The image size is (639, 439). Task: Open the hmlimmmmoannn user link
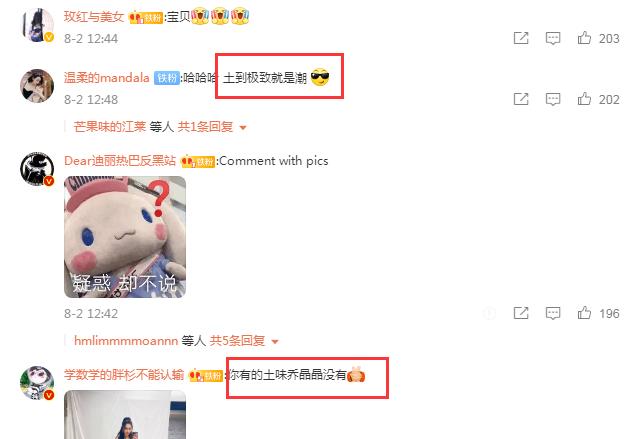point(126,340)
